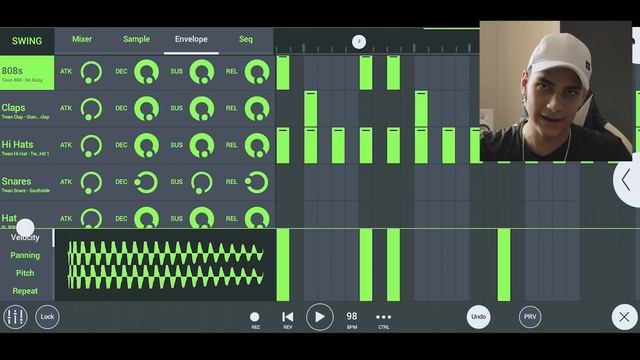Screen dimensions: 640x360
Task: Switch to the Seq tab
Action: 246,40
